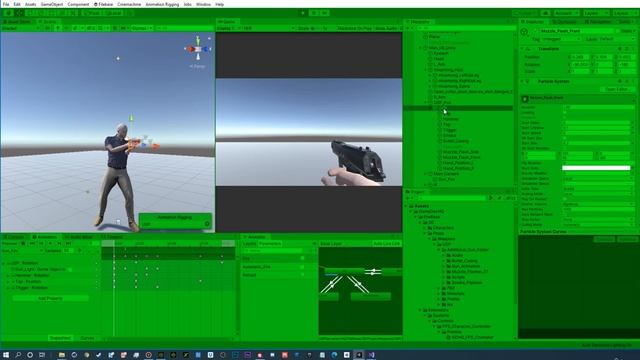Select Main Camera in the Hierarchy
Viewport: 640px width, 360px height.
[446, 174]
